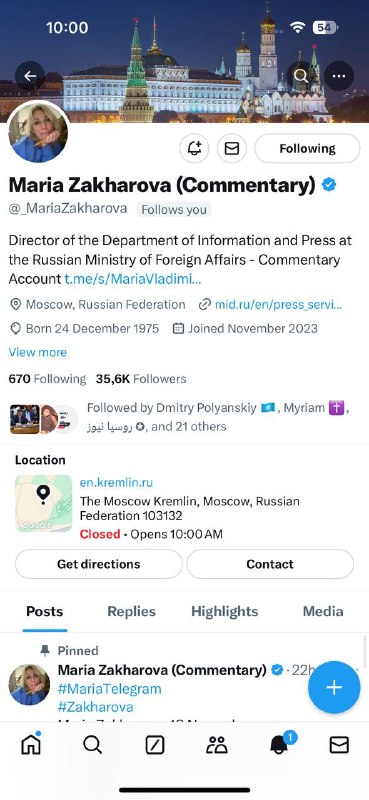Open Notifications bell with badge
The width and height of the screenshot is (369, 800).
(280, 744)
